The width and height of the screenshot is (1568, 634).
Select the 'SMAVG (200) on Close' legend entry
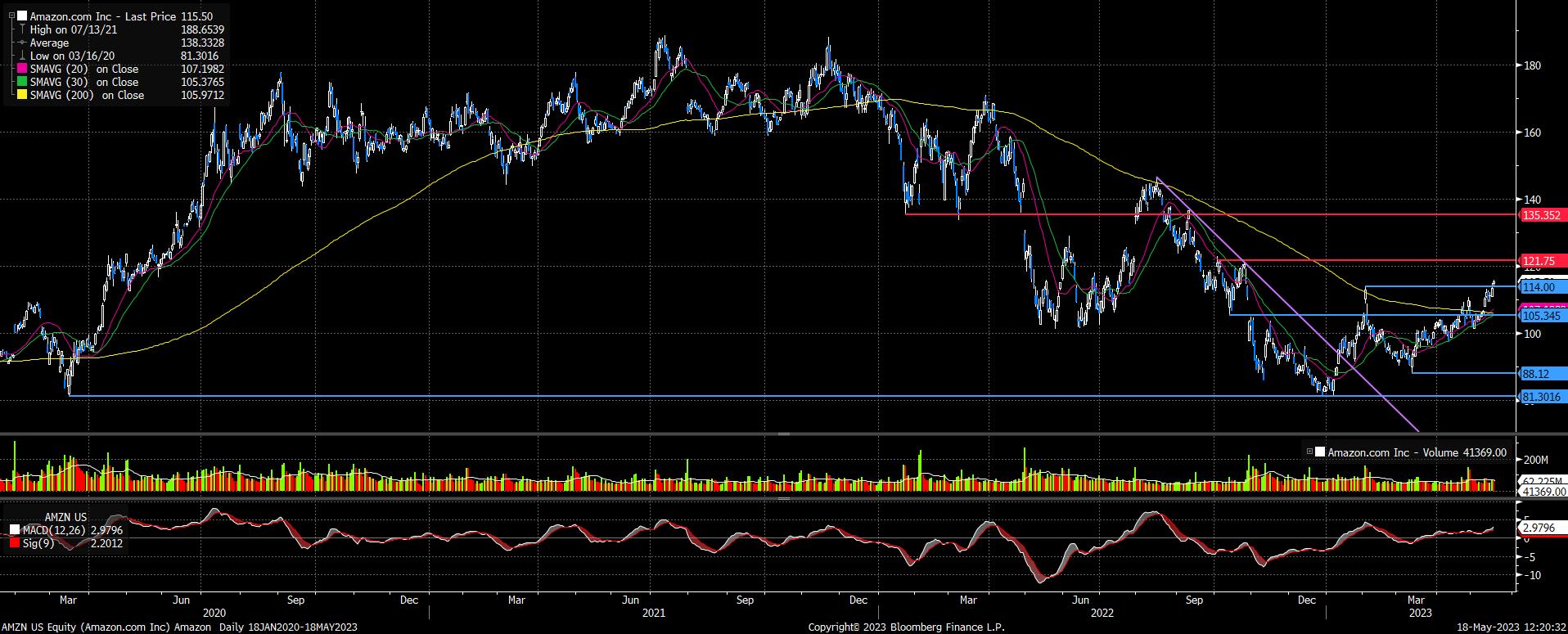click(87, 95)
